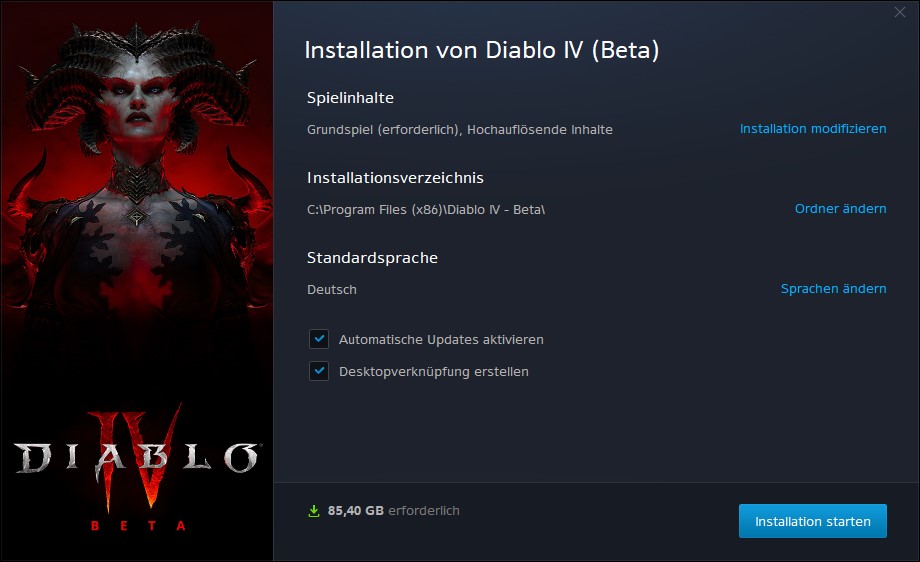Click the Automatische Updates aktivieren label
Screen dimensions: 920x562
(x=441, y=340)
